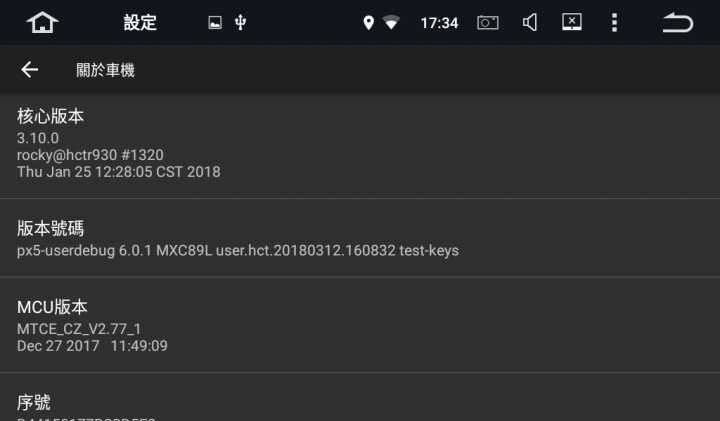
Task: Tap the curved return arrow at top right
Action: pyautogui.click(x=678, y=22)
